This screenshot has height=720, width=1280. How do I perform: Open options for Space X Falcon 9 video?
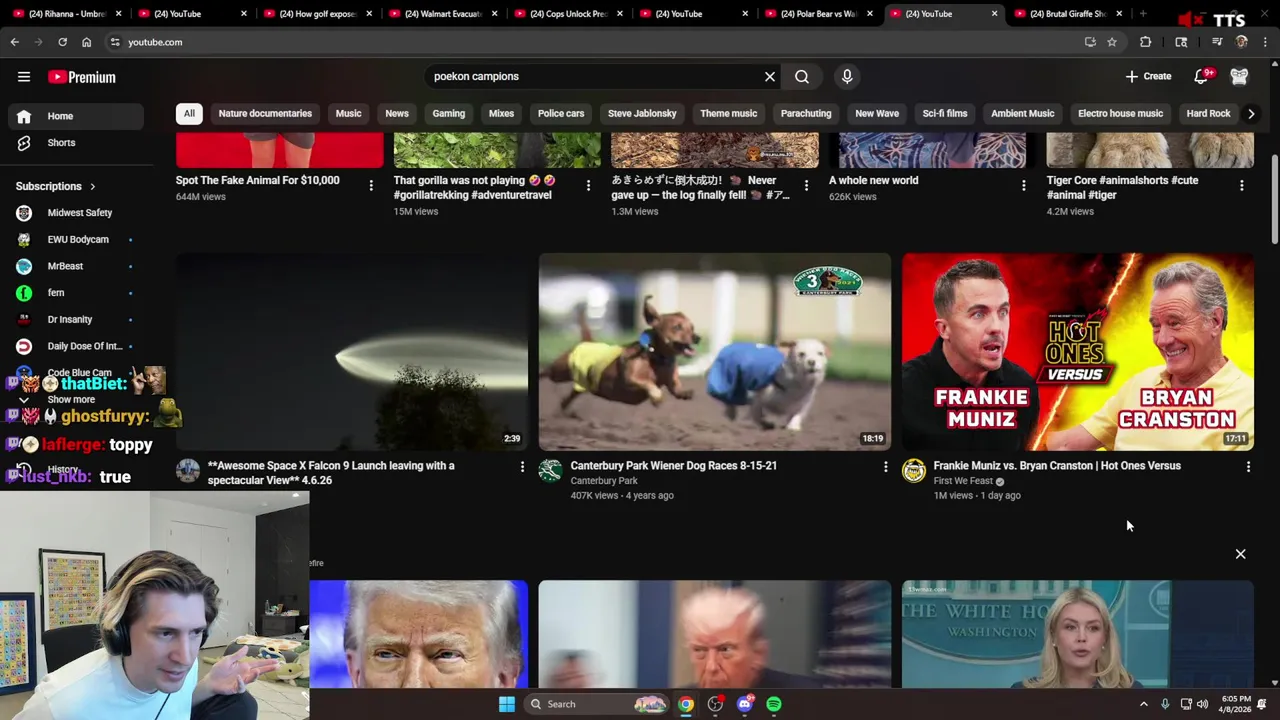[x=522, y=467]
